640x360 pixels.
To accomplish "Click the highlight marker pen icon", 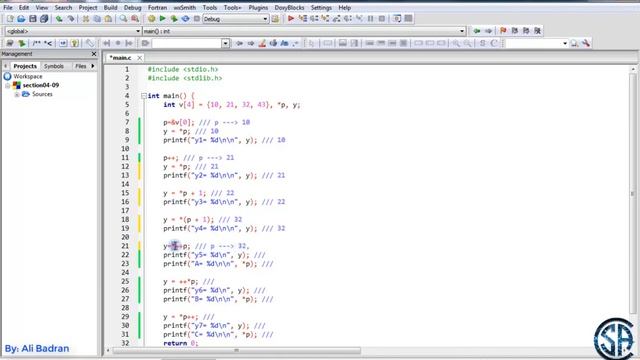I will (262, 43).
